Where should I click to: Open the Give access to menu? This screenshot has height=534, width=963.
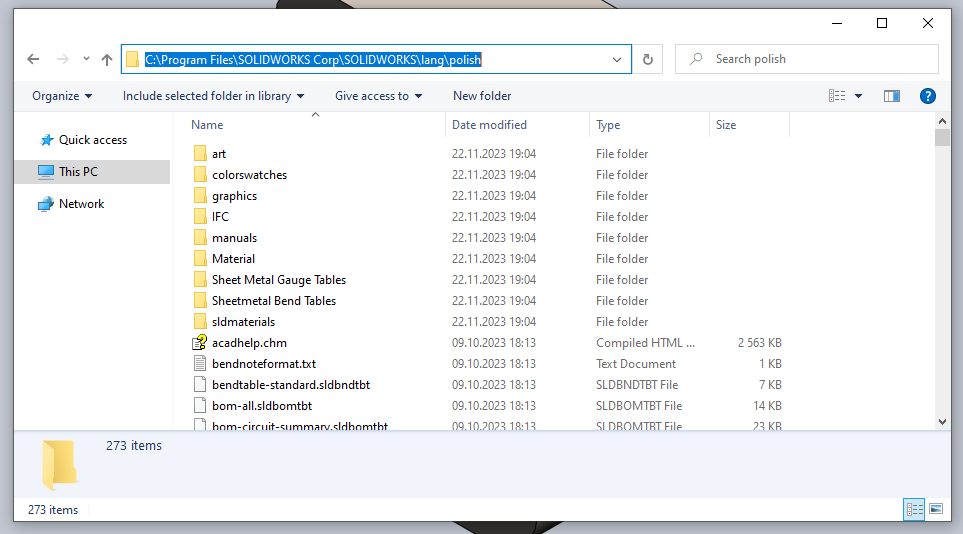(x=378, y=96)
